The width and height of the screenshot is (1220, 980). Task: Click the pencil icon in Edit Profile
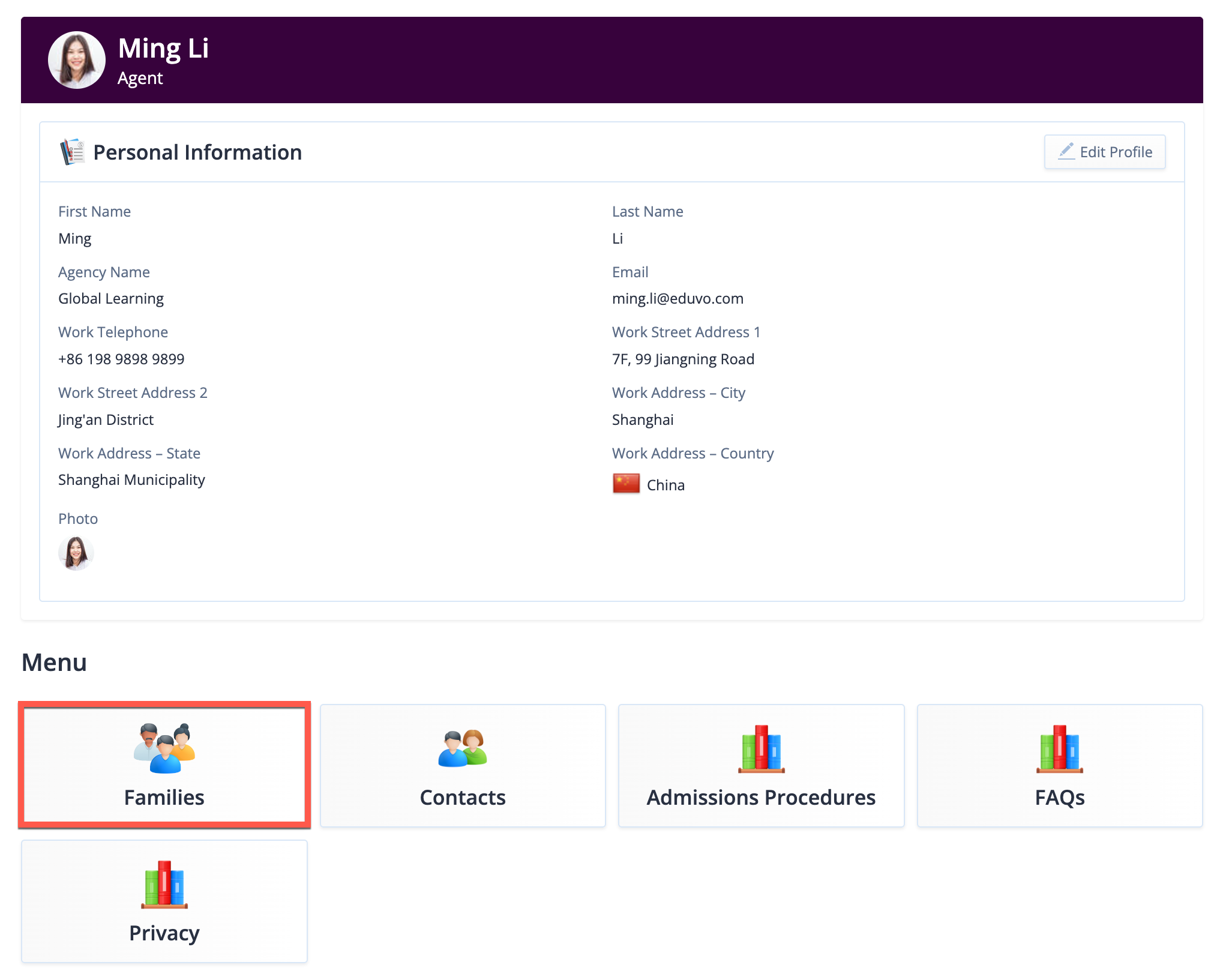pyautogui.click(x=1066, y=151)
